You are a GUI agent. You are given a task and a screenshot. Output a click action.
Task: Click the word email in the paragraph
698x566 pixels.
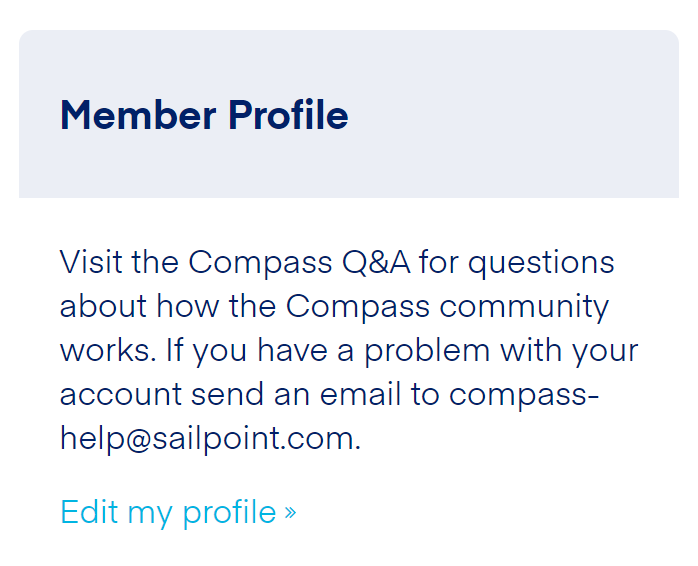[359, 394]
